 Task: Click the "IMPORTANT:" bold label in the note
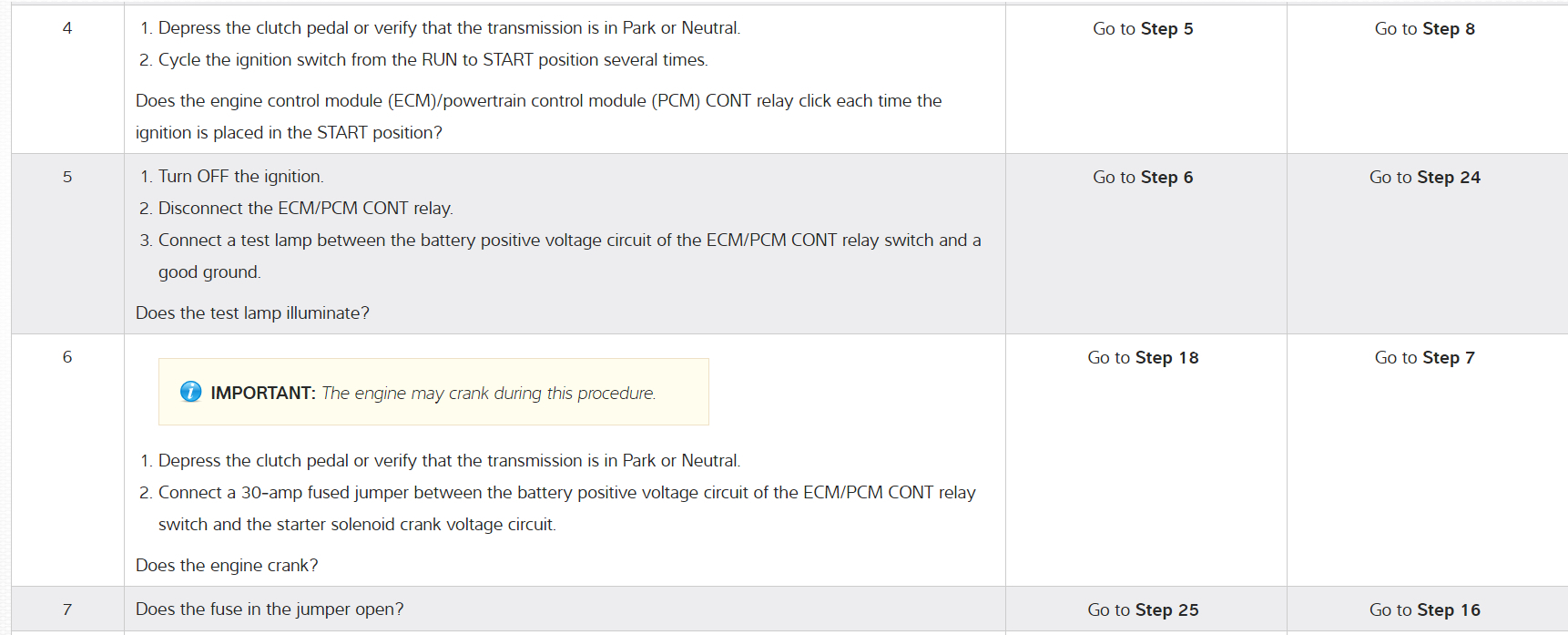tap(263, 393)
